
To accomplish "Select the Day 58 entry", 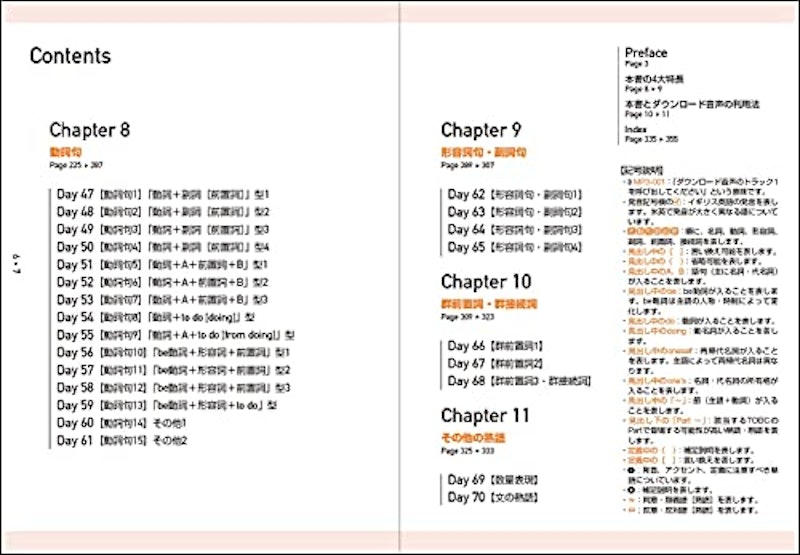I will (x=173, y=388).
